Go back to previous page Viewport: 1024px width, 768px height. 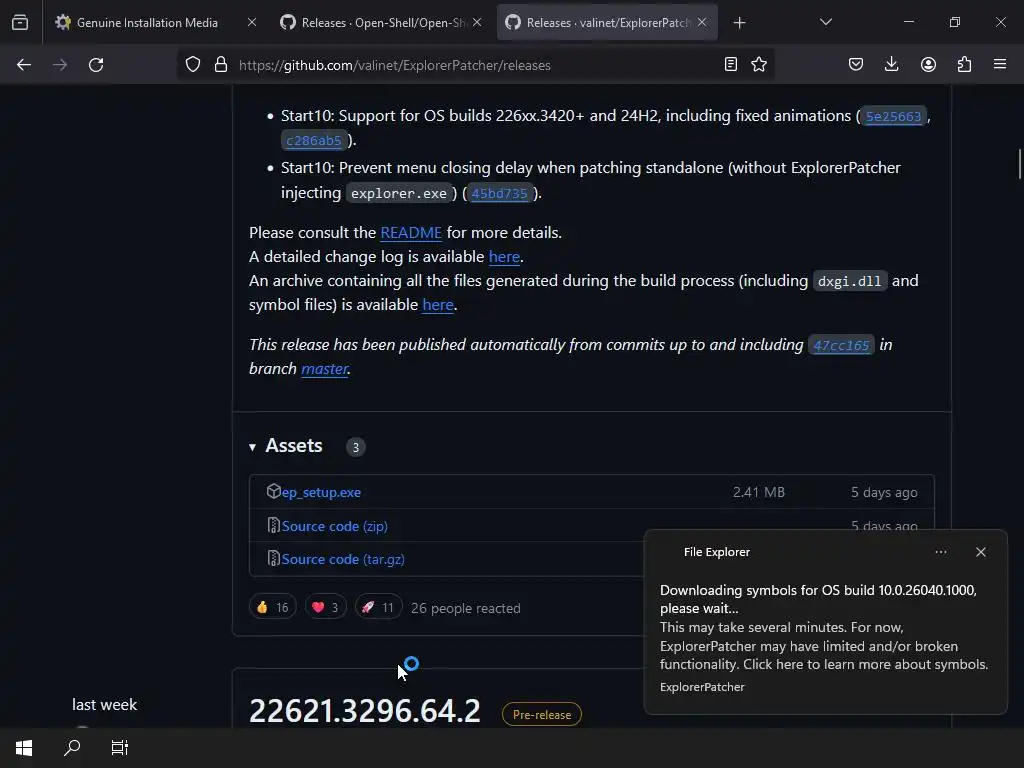point(24,65)
